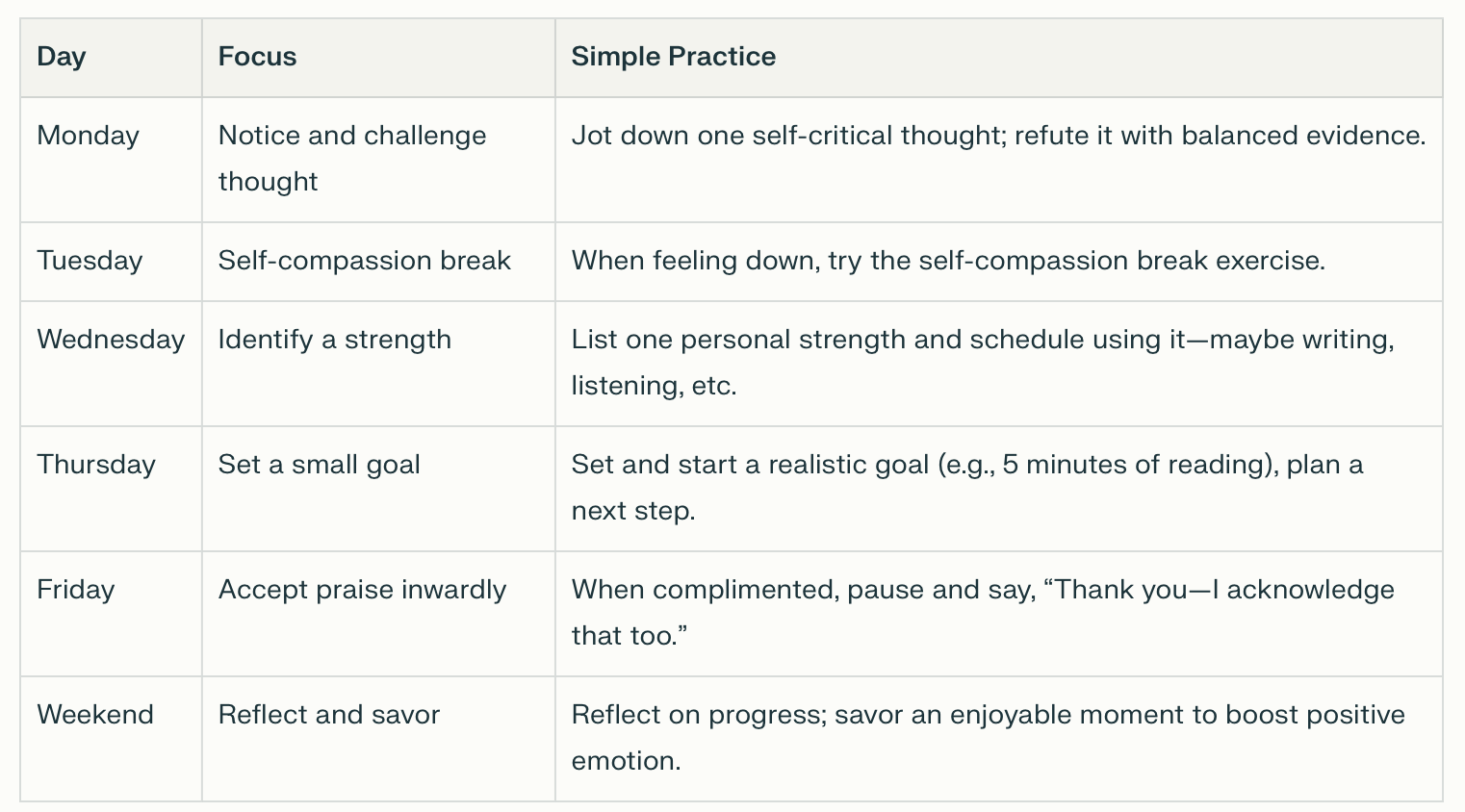Viewport: 1465px width, 812px height.
Task: Click the Tuesday cell
Action: (x=90, y=261)
